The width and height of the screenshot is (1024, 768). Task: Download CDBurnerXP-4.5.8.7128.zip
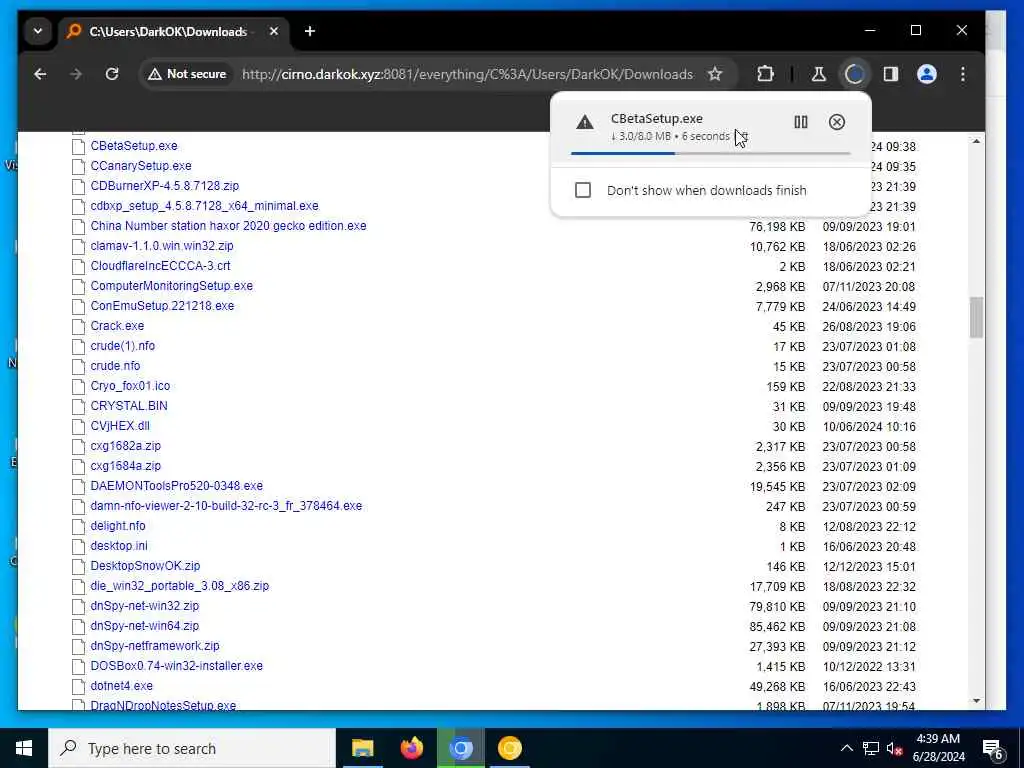(x=165, y=185)
